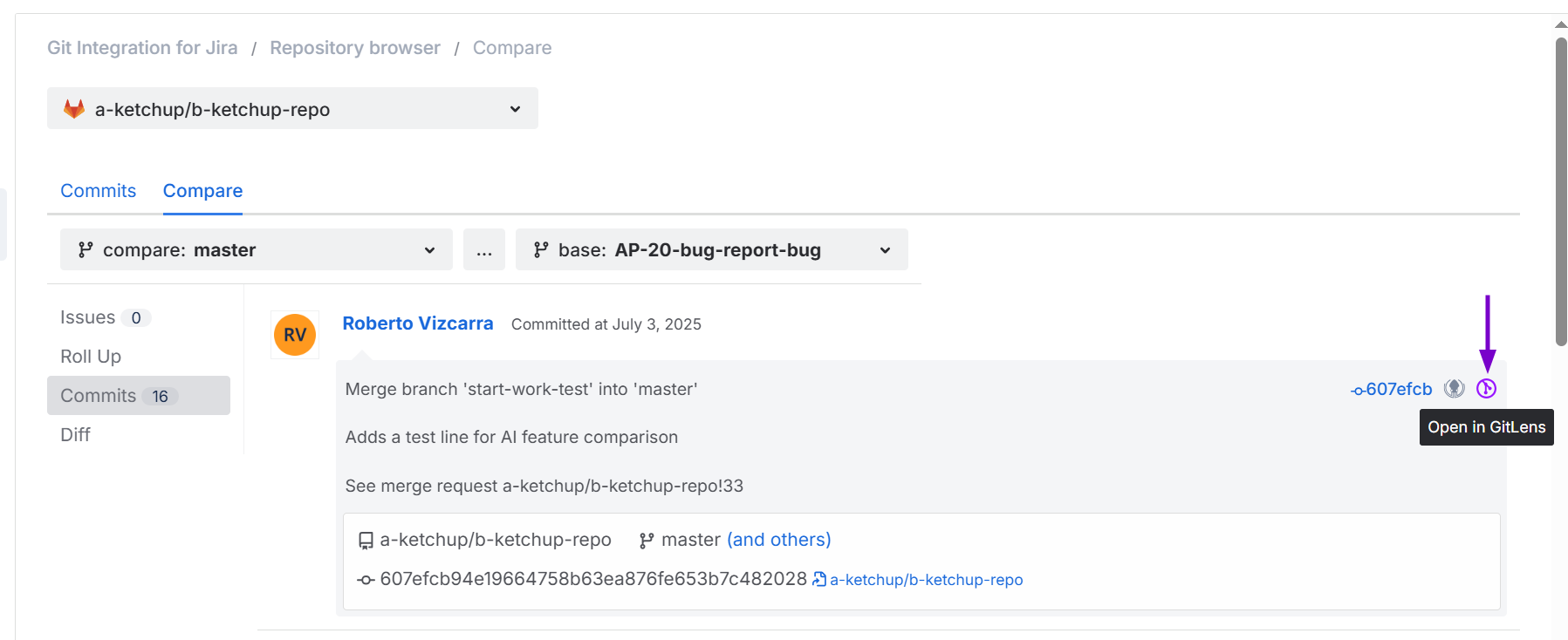Screen dimensions: 1568x640
Task: Click branch icon in compare master dropdown
Action: click(x=86, y=249)
